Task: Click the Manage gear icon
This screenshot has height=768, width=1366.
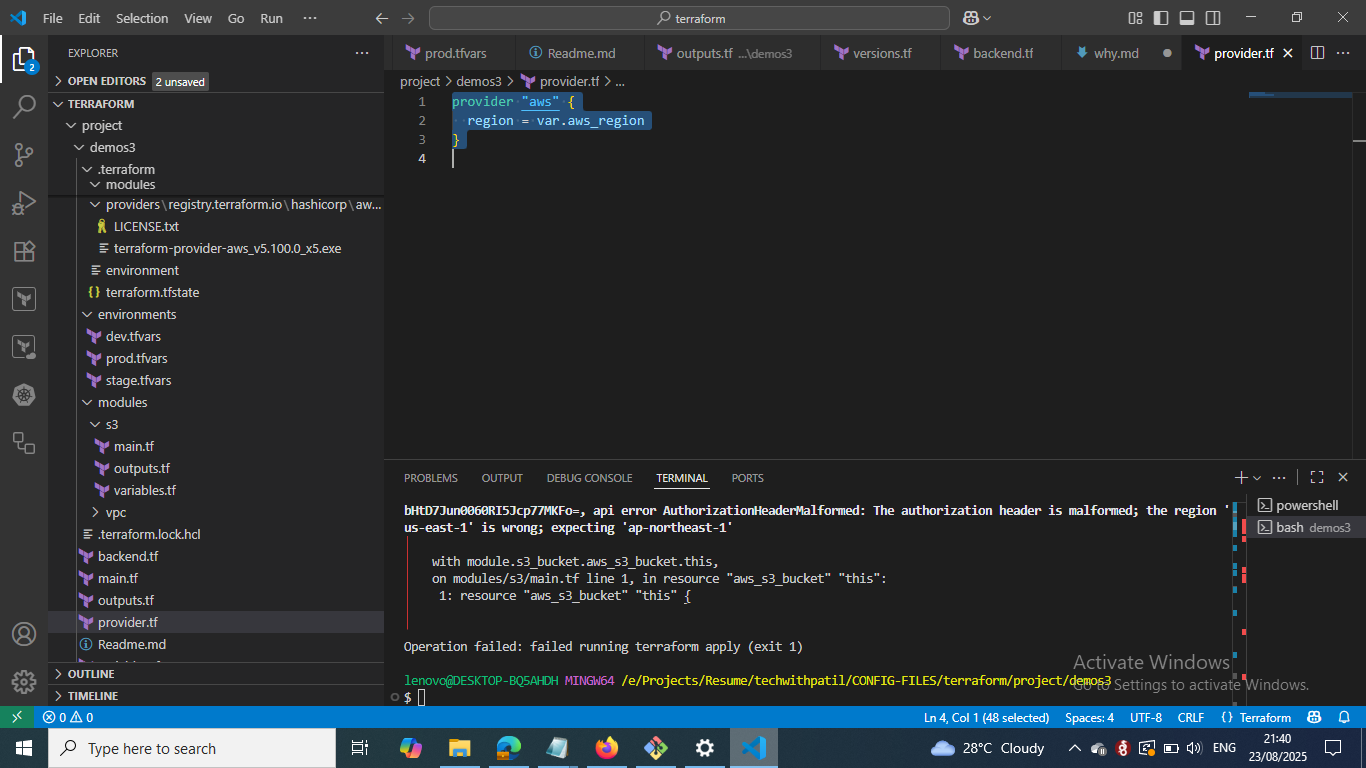Action: point(24,682)
